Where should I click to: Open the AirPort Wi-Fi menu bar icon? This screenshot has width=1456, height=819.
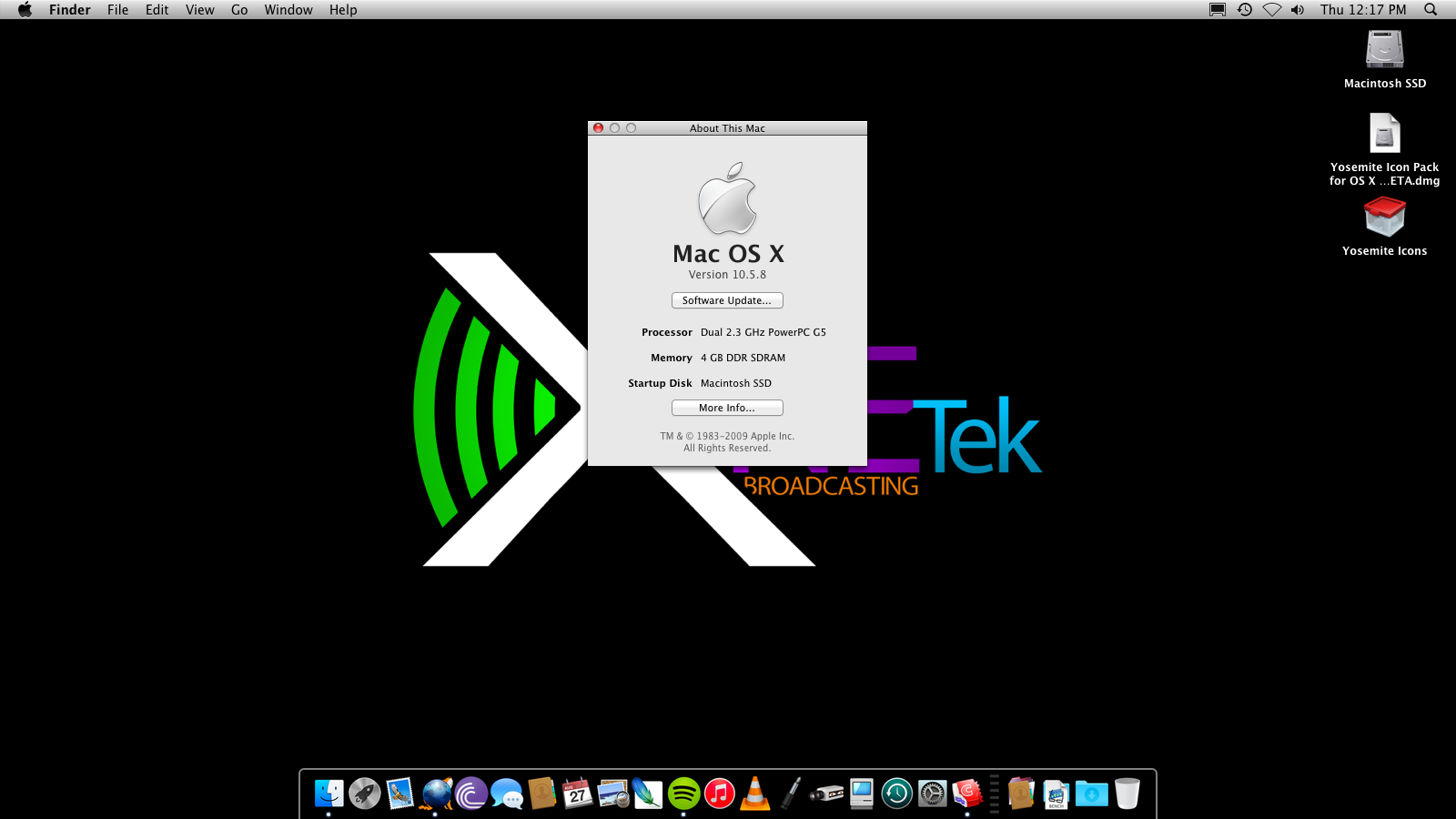tap(1272, 10)
